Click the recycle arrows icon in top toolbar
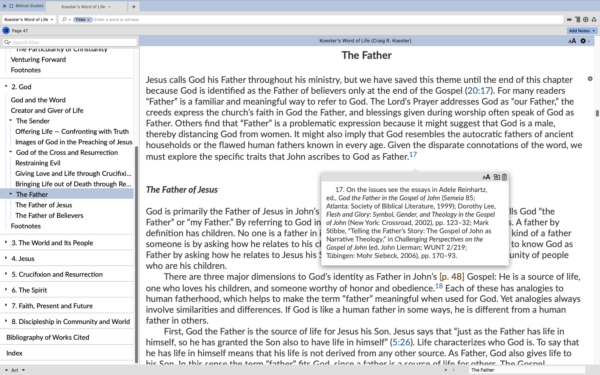The image size is (600, 375). pos(594,19)
